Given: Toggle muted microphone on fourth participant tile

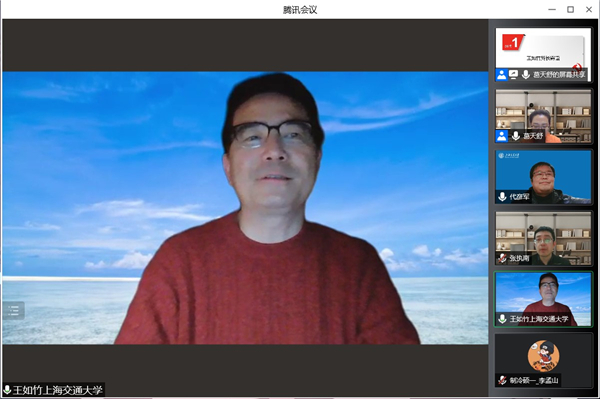Looking at the screenshot, I should point(502,258).
